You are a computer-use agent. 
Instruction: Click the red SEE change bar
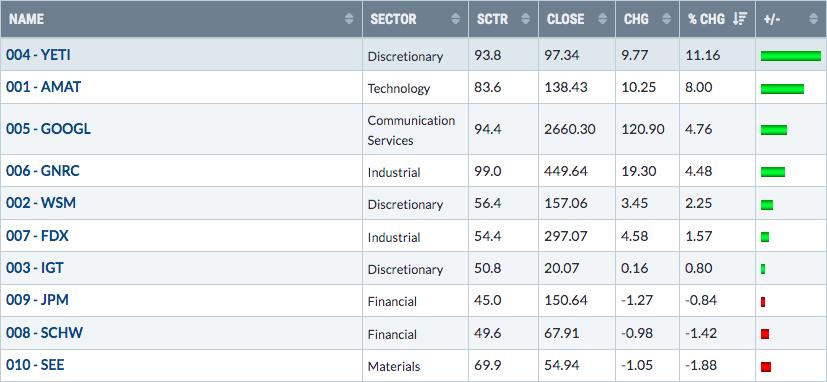766,366
